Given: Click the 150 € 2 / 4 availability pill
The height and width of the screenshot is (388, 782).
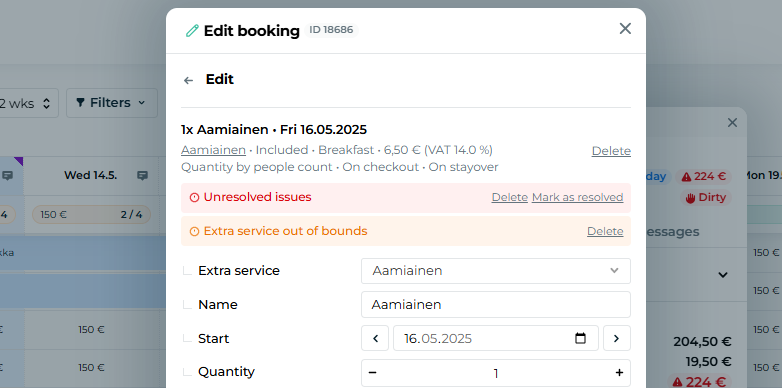Looking at the screenshot, I should (x=91, y=215).
